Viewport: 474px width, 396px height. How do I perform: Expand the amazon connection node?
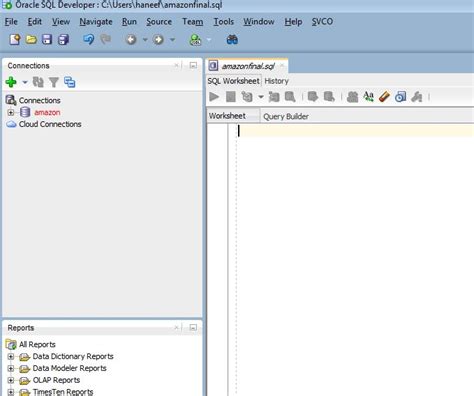point(11,112)
